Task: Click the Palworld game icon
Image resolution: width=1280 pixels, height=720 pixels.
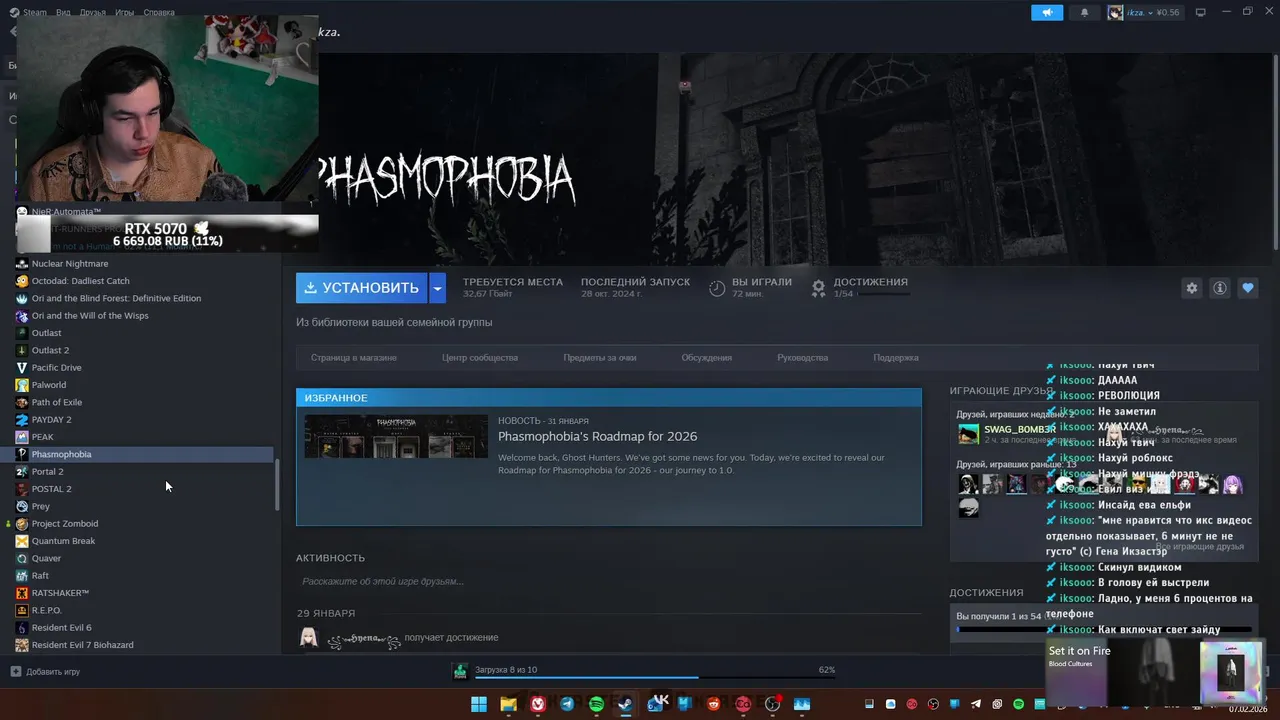Action: coord(22,385)
